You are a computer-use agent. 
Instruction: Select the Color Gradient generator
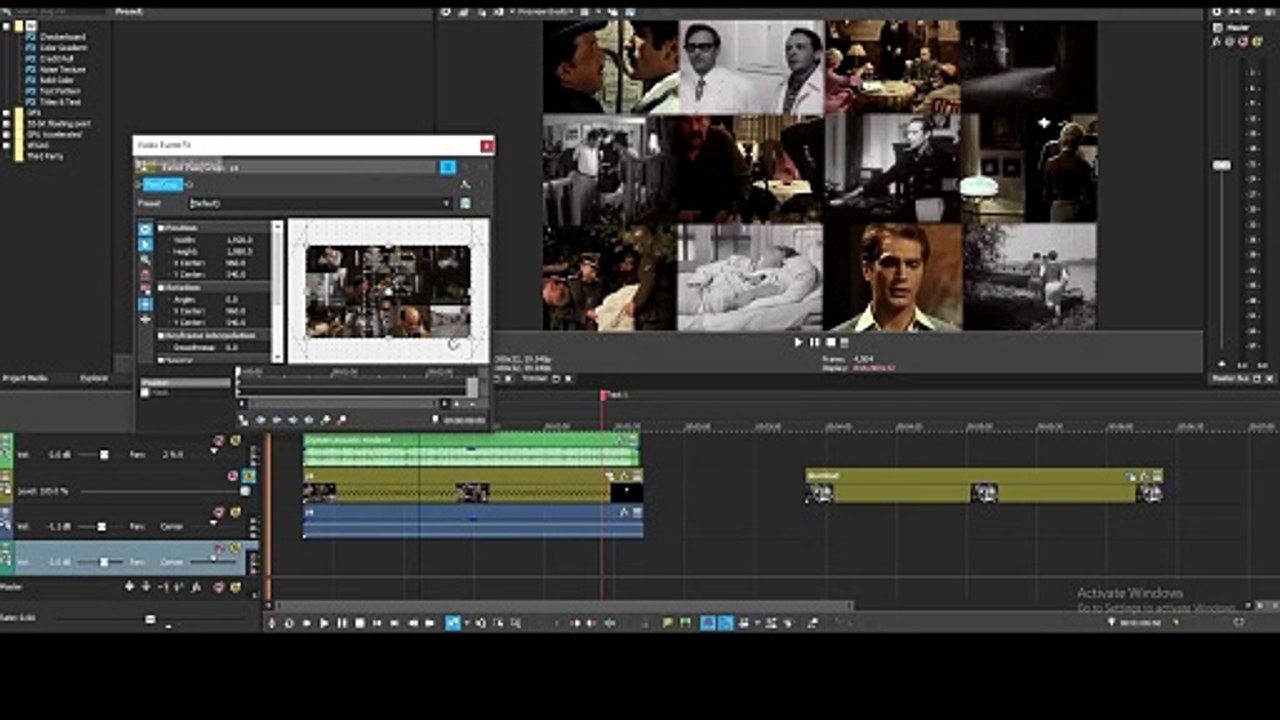coord(64,48)
